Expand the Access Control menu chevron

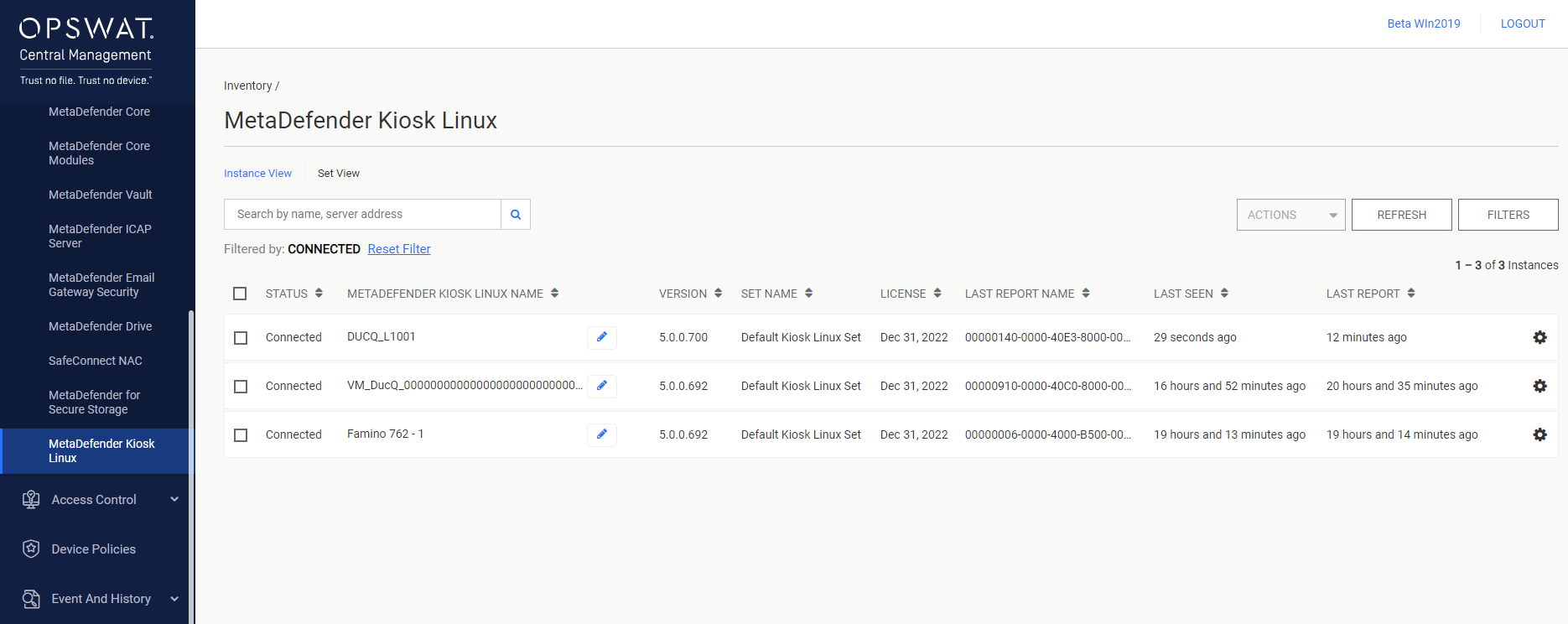[x=174, y=499]
